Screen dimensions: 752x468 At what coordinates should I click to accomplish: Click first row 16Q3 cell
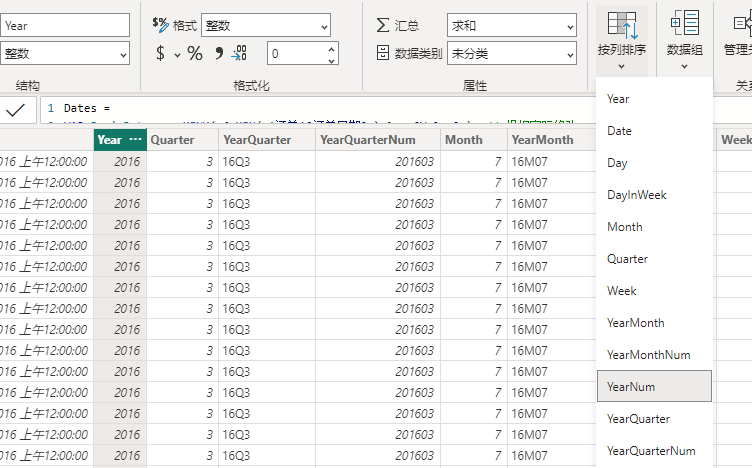[x=267, y=162]
